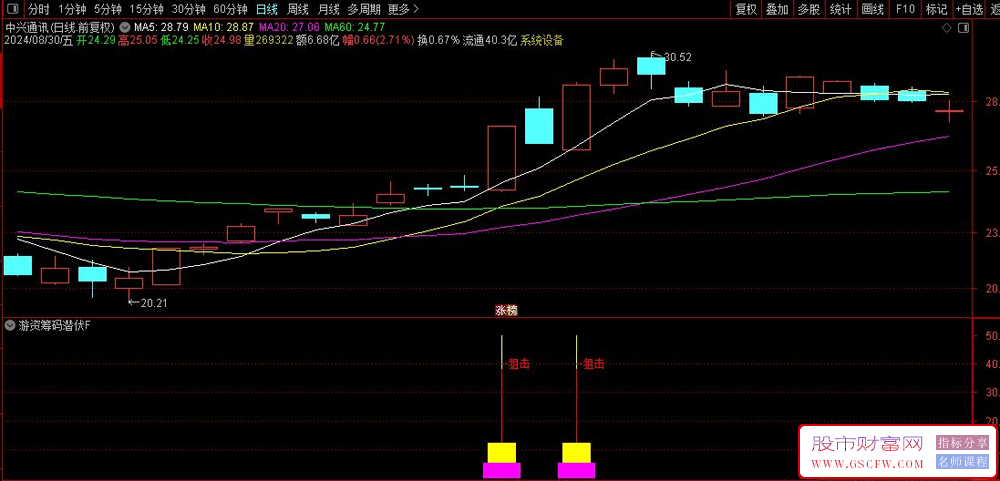
Task: Click the 30.52 high price marker
Action: coord(678,57)
